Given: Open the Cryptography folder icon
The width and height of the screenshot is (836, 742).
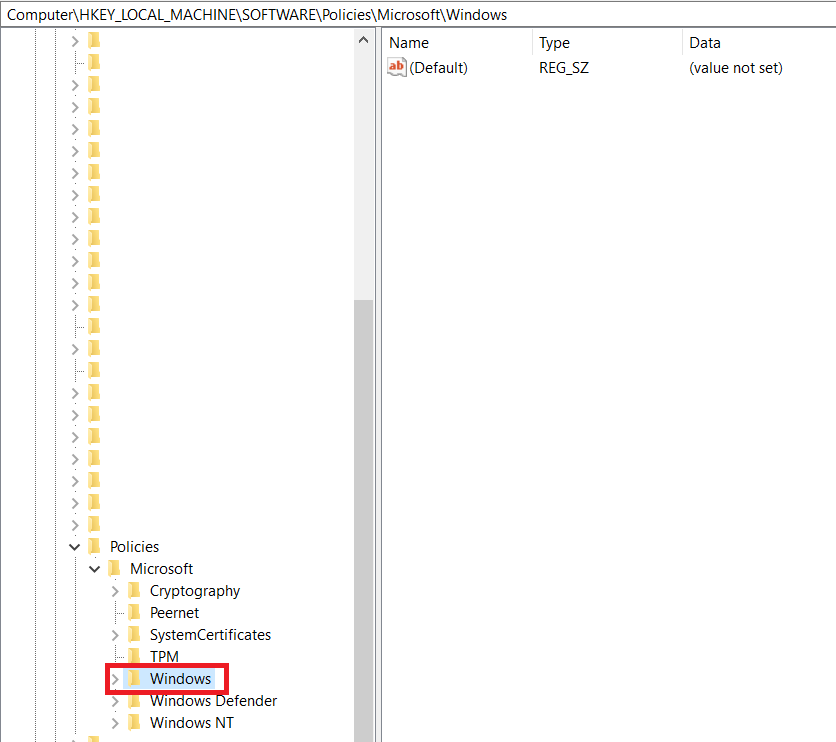Looking at the screenshot, I should tap(135, 590).
